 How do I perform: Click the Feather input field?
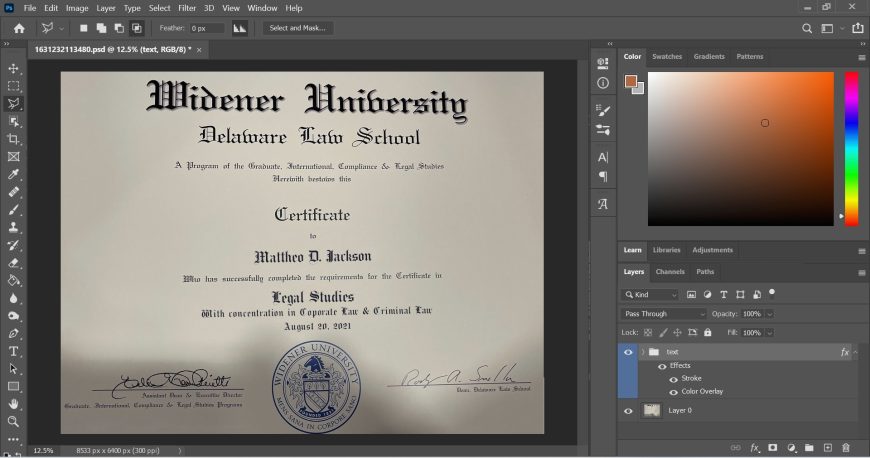[207, 28]
